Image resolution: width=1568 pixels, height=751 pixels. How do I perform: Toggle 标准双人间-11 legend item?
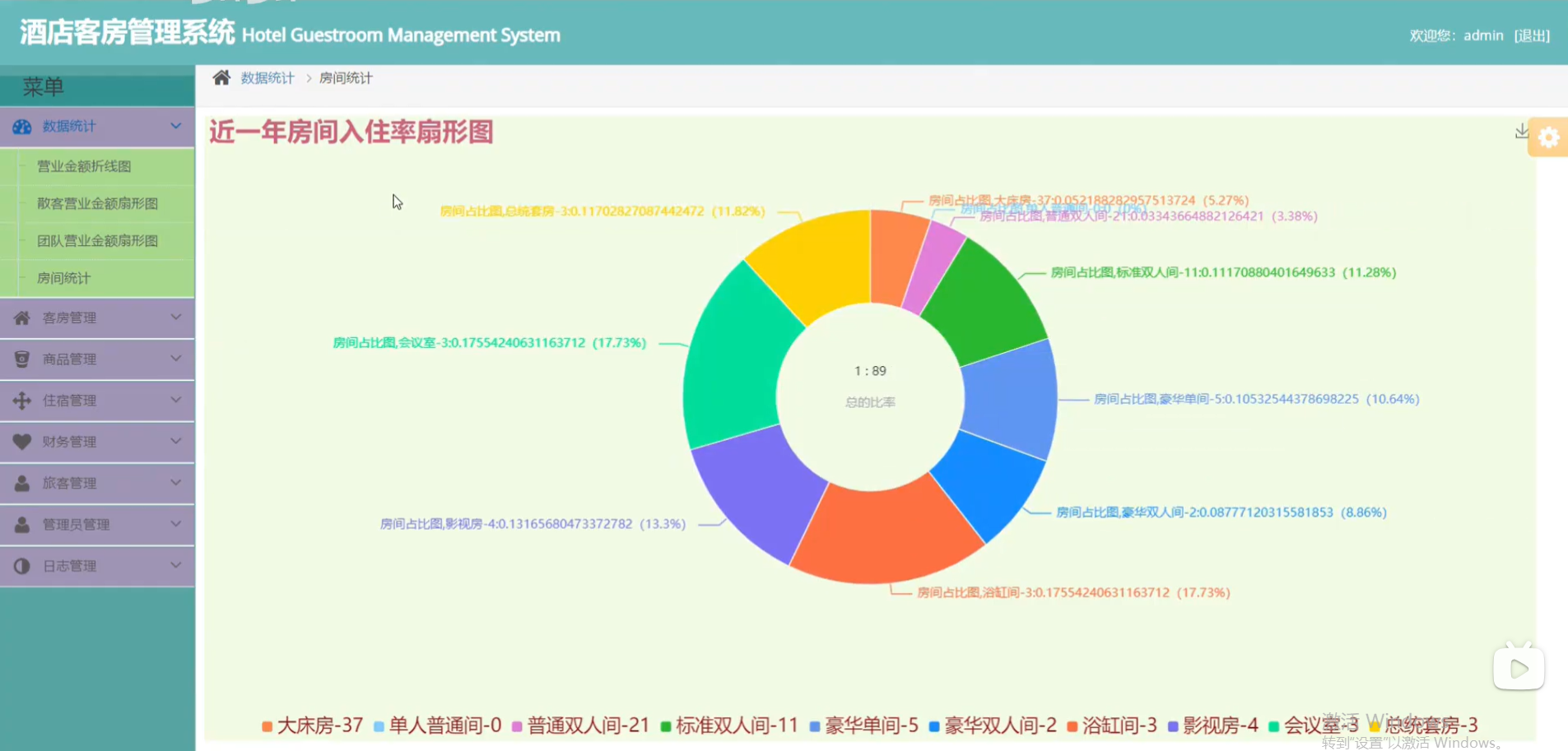[x=729, y=726]
